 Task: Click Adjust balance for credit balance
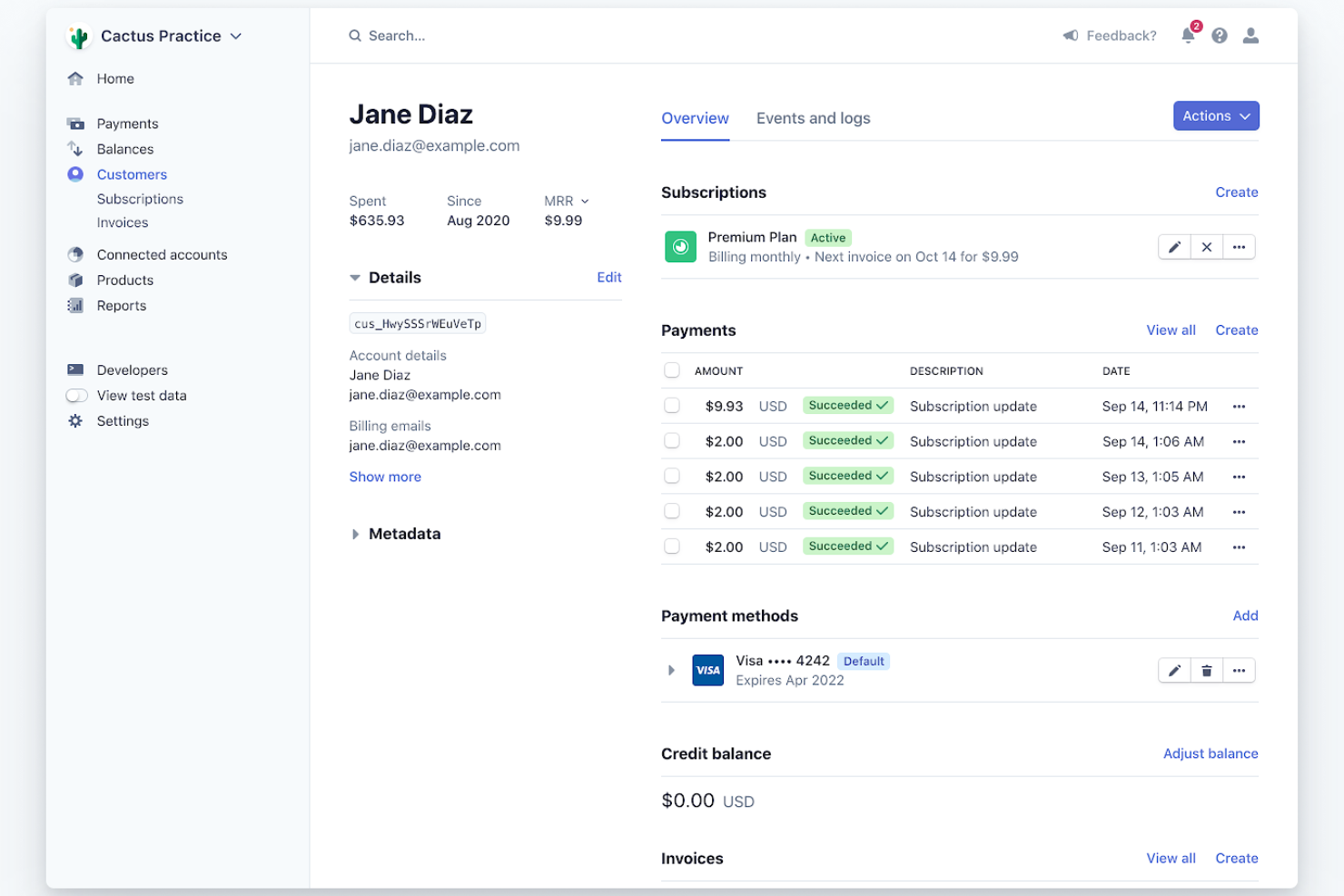point(1211,753)
